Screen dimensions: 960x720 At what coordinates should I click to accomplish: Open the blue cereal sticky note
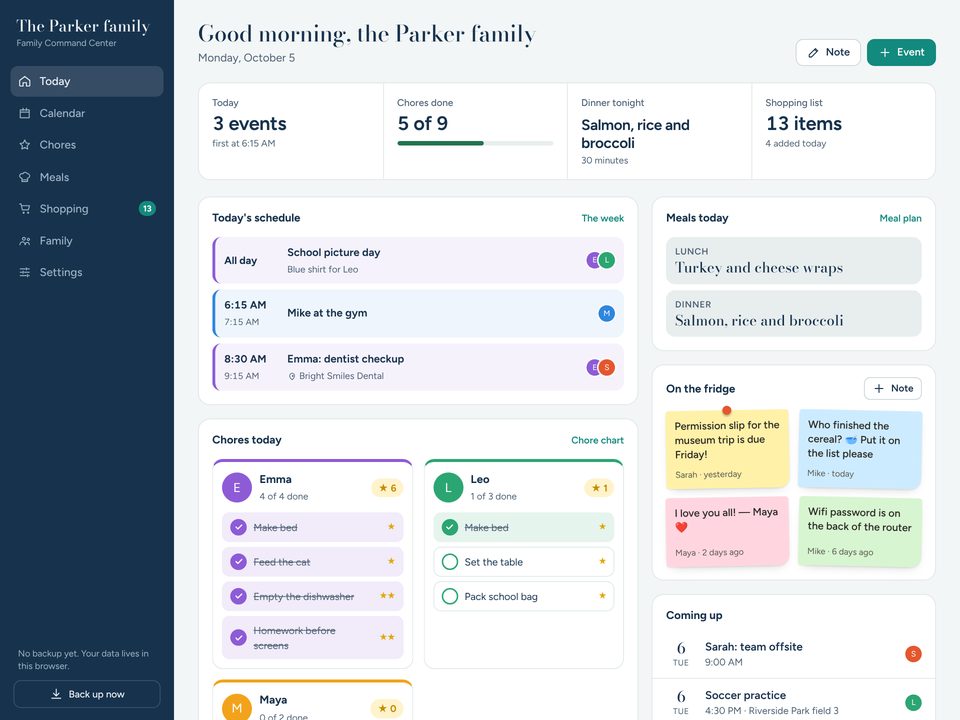click(860, 449)
